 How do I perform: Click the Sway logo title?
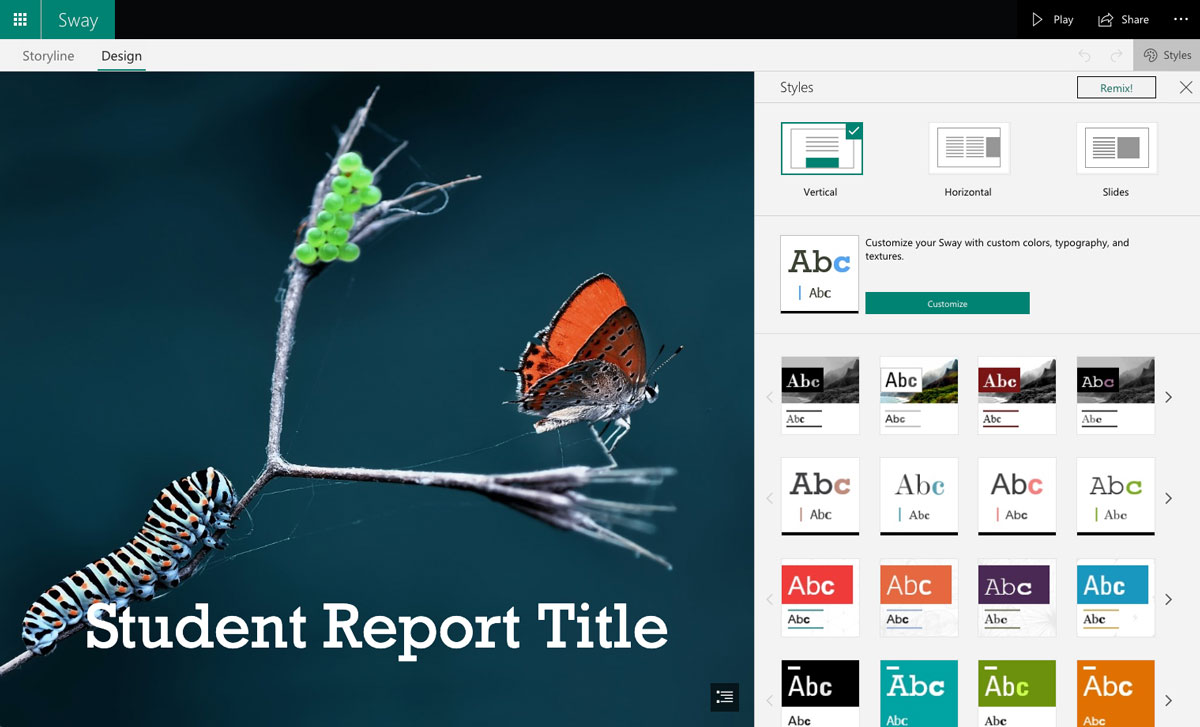pyautogui.click(x=78, y=20)
